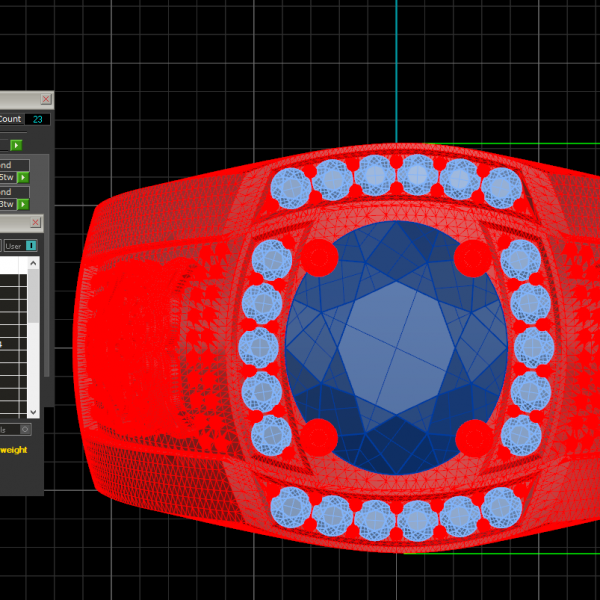
Task: Select the top-left prong of the center stone
Action: point(319,257)
